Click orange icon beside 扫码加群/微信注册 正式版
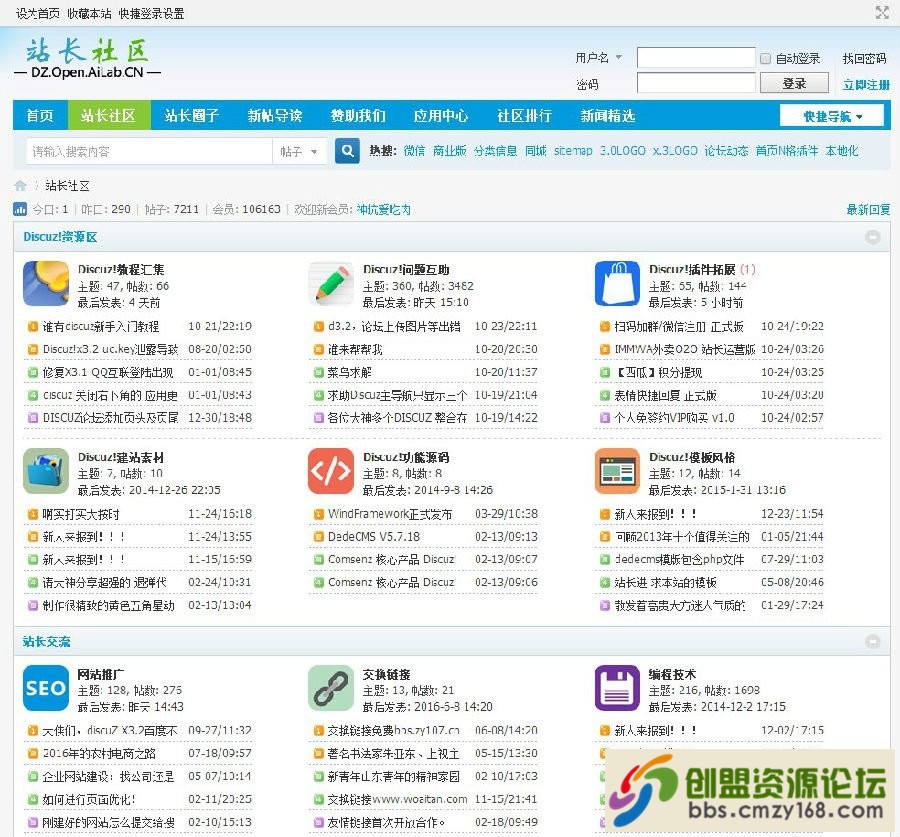The height and width of the screenshot is (837, 900). 604,327
